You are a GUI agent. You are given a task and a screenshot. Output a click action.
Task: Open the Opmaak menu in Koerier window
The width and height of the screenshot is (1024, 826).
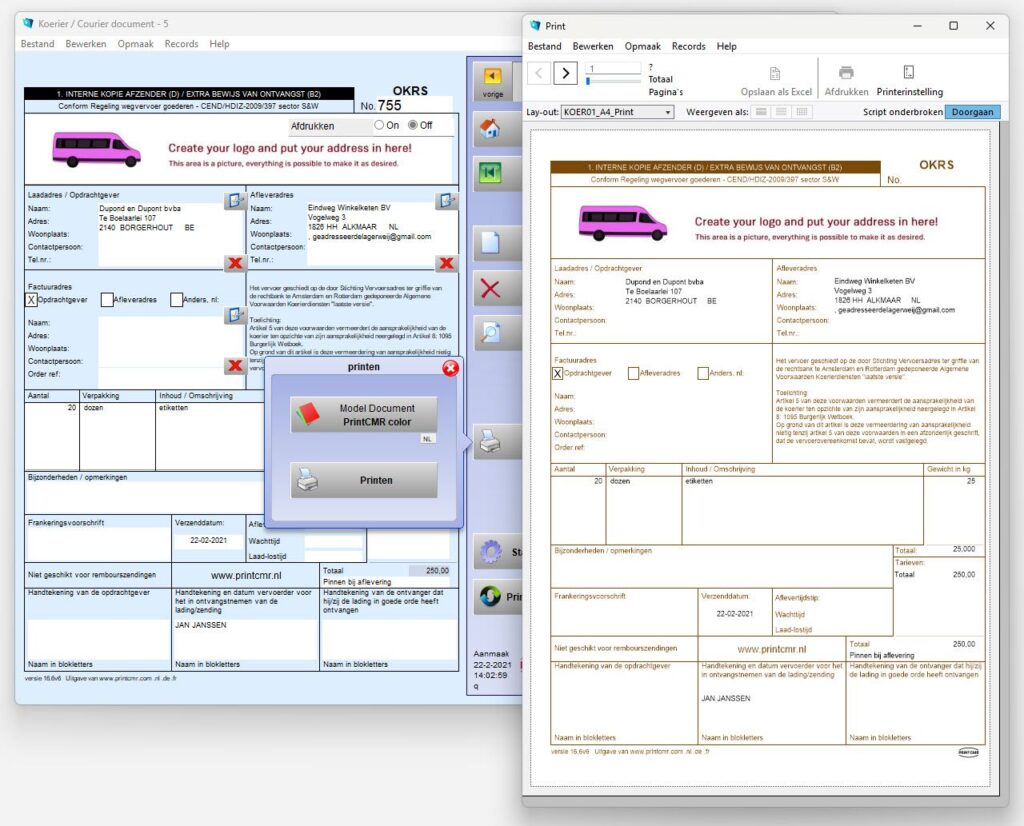pos(135,44)
